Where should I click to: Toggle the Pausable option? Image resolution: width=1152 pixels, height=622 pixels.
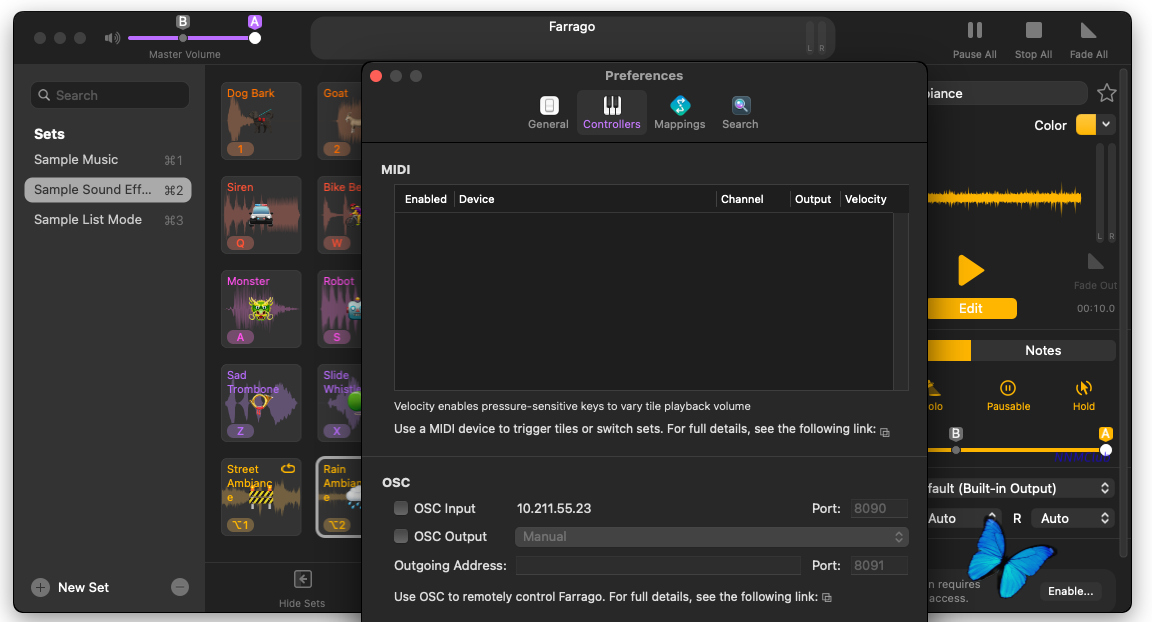tap(1008, 395)
